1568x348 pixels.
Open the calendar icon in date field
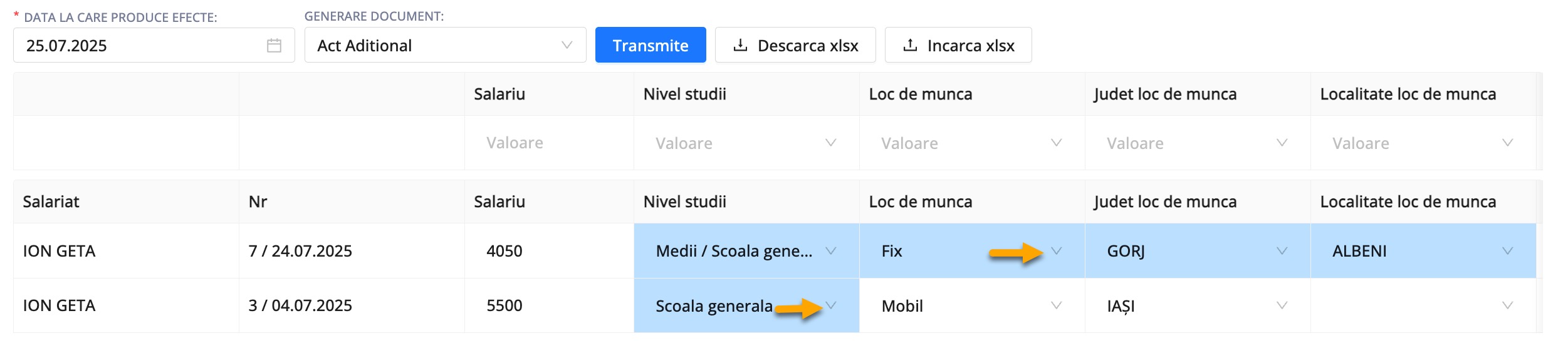tap(274, 46)
